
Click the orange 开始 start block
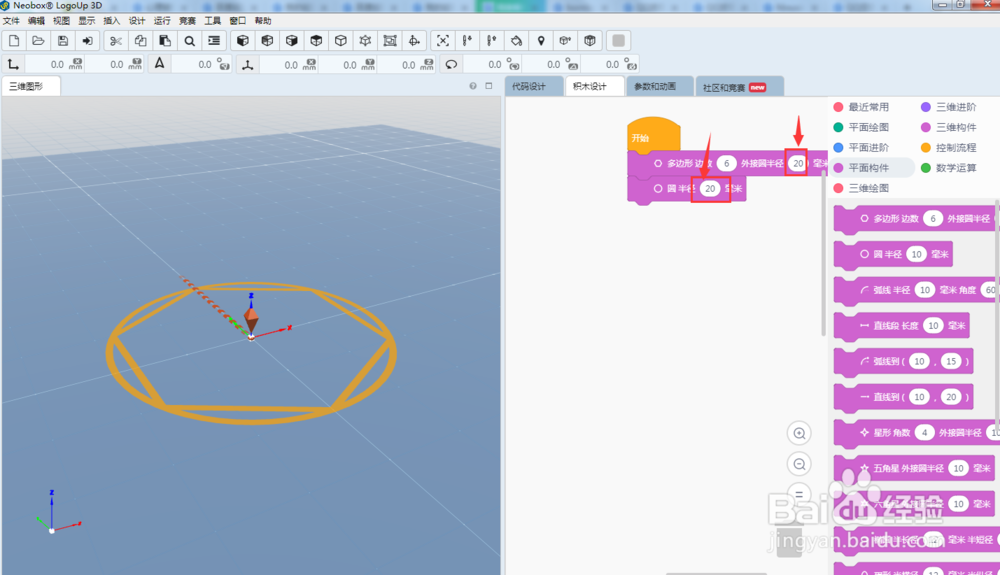(x=654, y=135)
